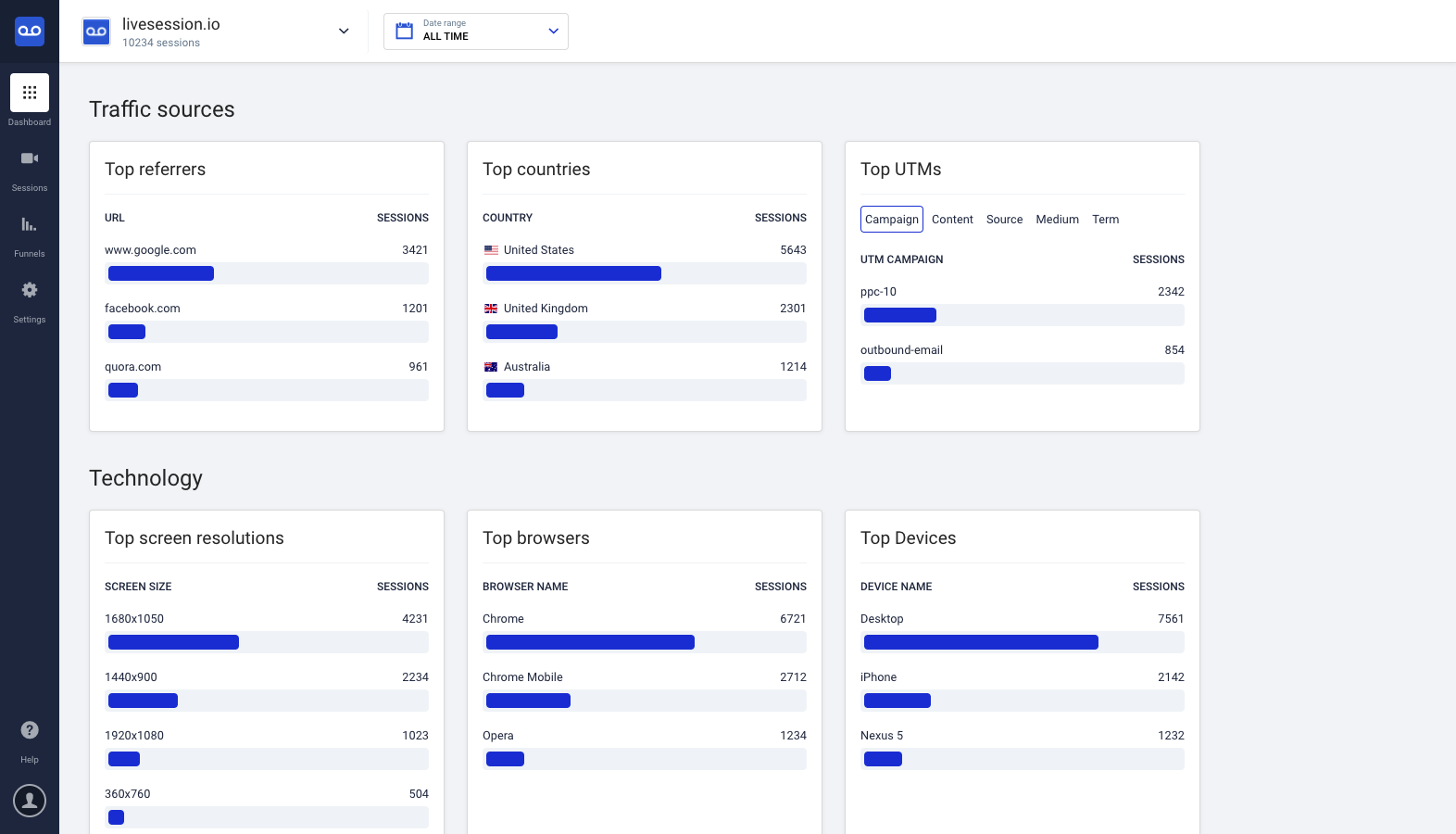Image resolution: width=1456 pixels, height=834 pixels.
Task: Switch to the Content UTM tab
Action: tap(952, 220)
